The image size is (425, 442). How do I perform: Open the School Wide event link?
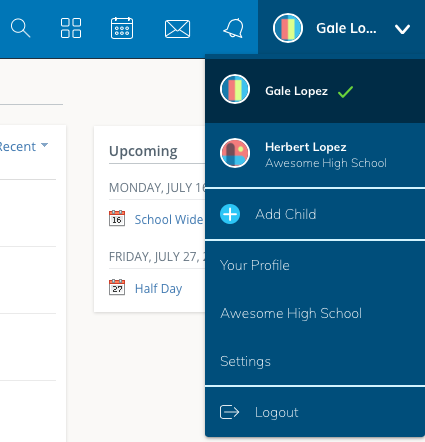point(169,219)
